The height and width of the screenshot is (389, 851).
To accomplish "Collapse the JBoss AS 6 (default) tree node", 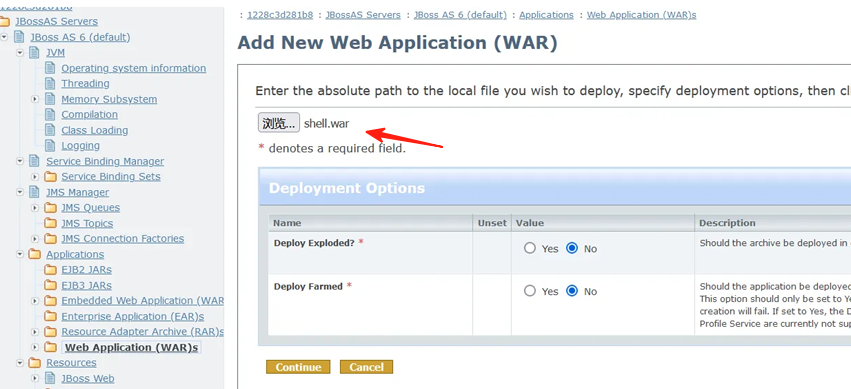I will pos(5,37).
